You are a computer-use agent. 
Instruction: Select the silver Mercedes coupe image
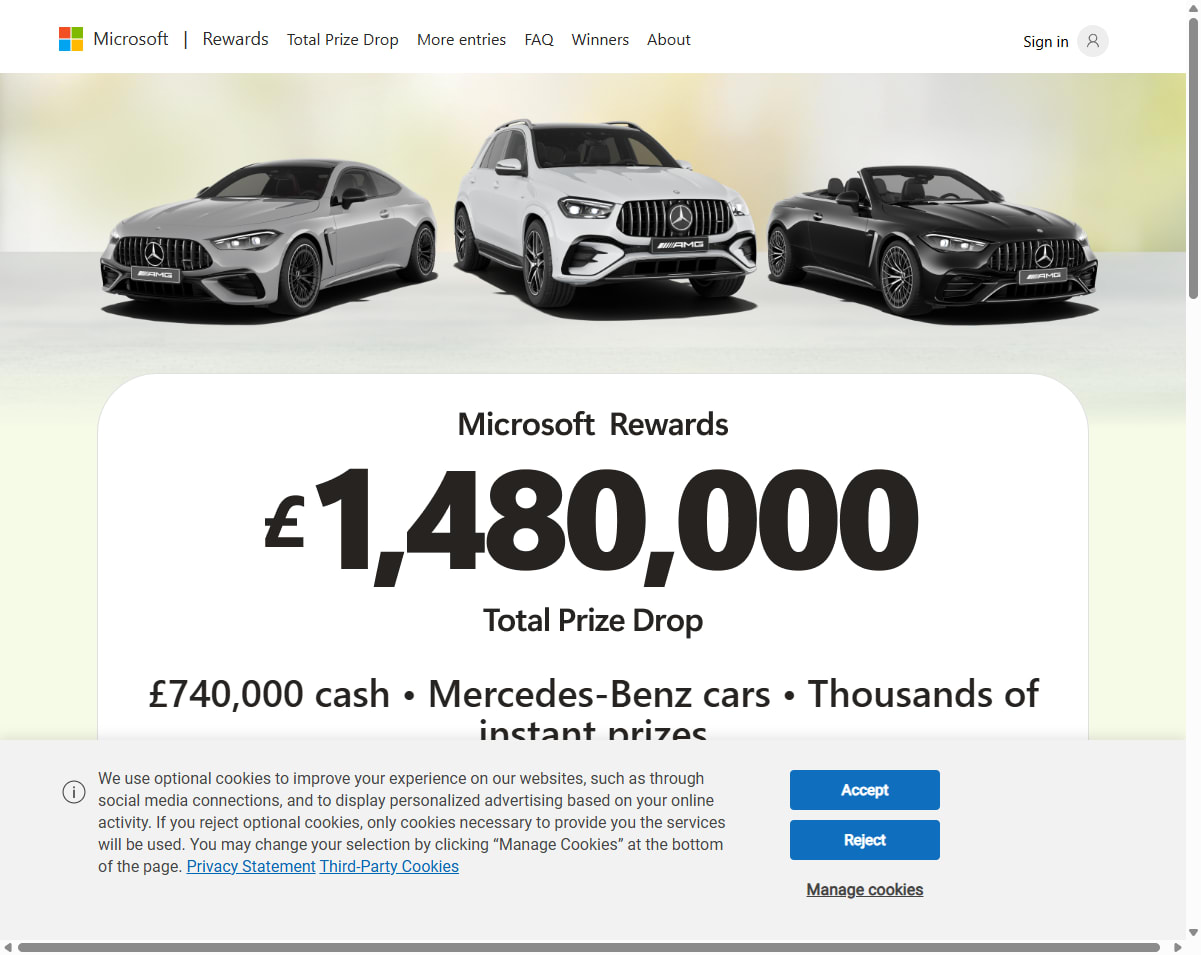pyautogui.click(x=268, y=235)
